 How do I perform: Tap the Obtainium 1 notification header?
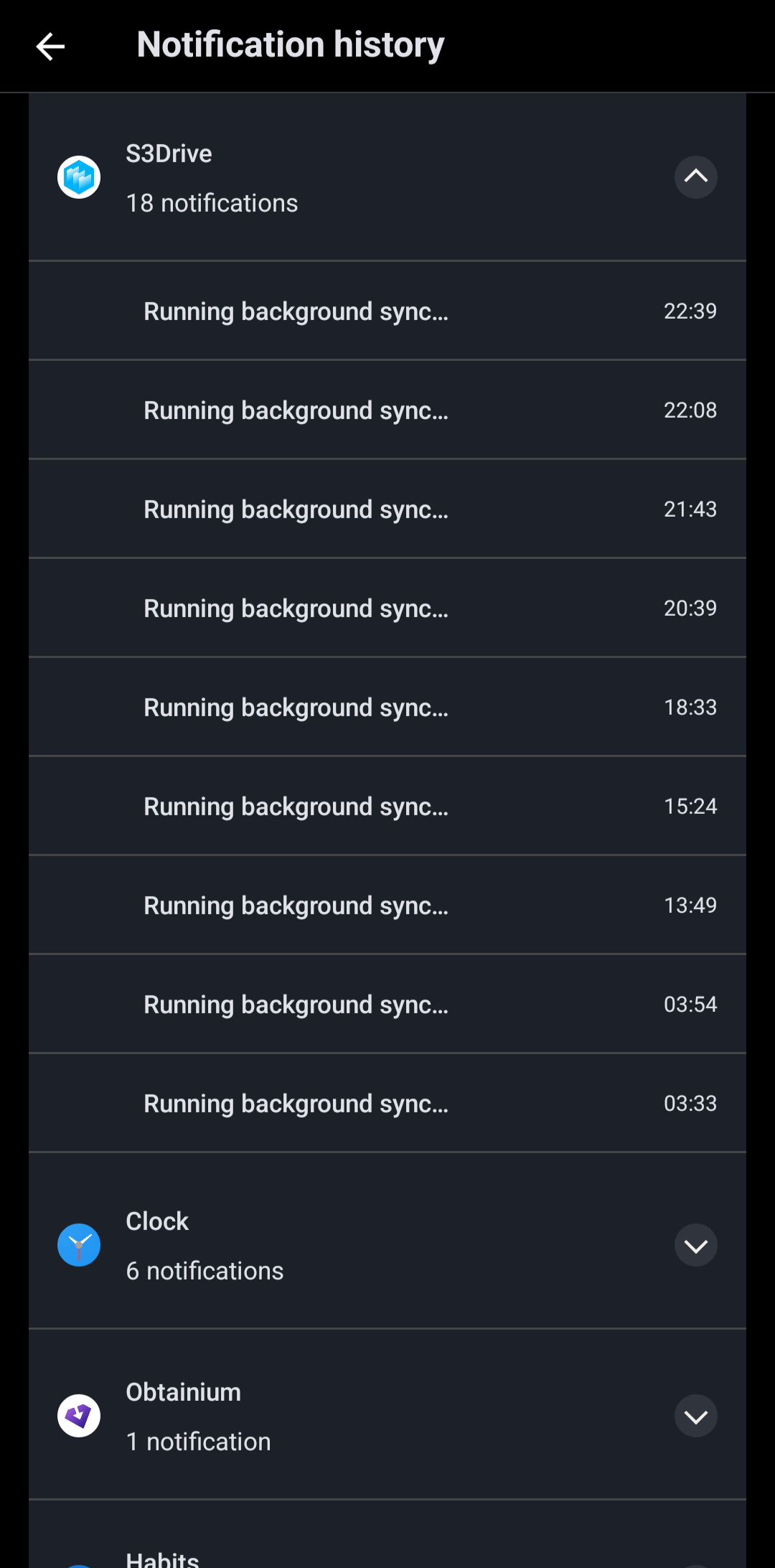tap(359, 1417)
